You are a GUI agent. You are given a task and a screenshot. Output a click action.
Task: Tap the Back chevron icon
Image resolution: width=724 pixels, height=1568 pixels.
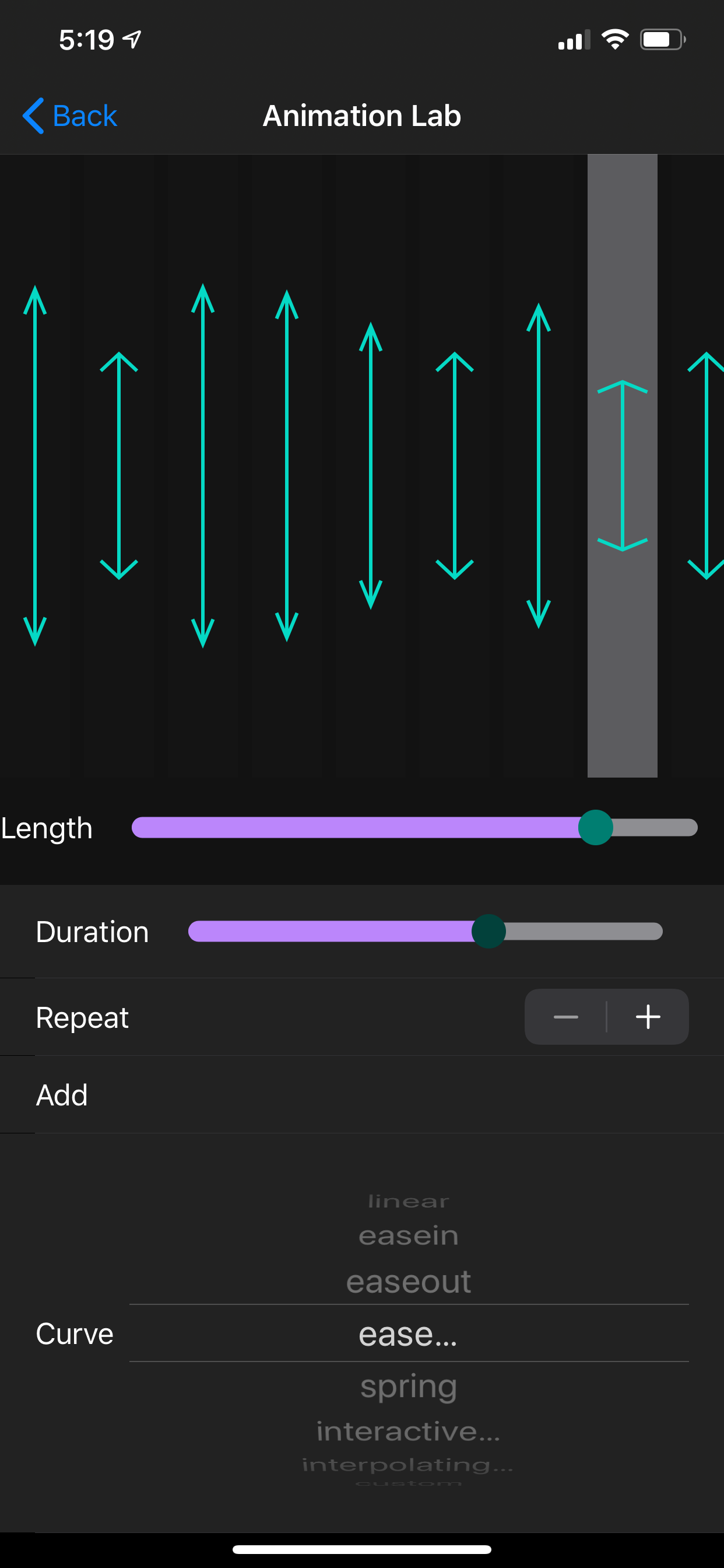tap(33, 115)
